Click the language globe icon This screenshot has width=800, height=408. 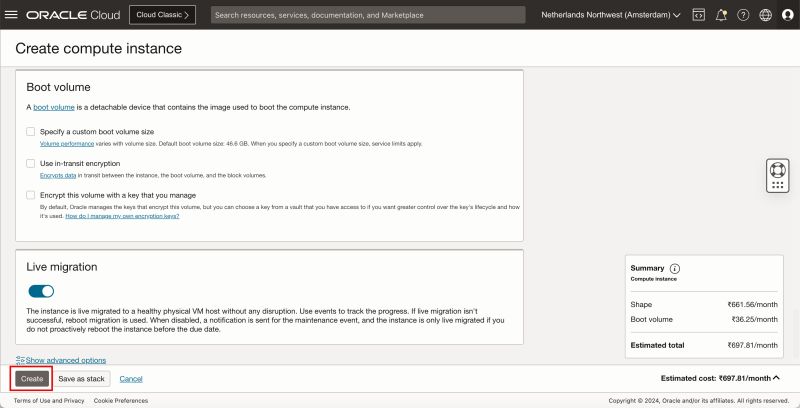(x=765, y=15)
